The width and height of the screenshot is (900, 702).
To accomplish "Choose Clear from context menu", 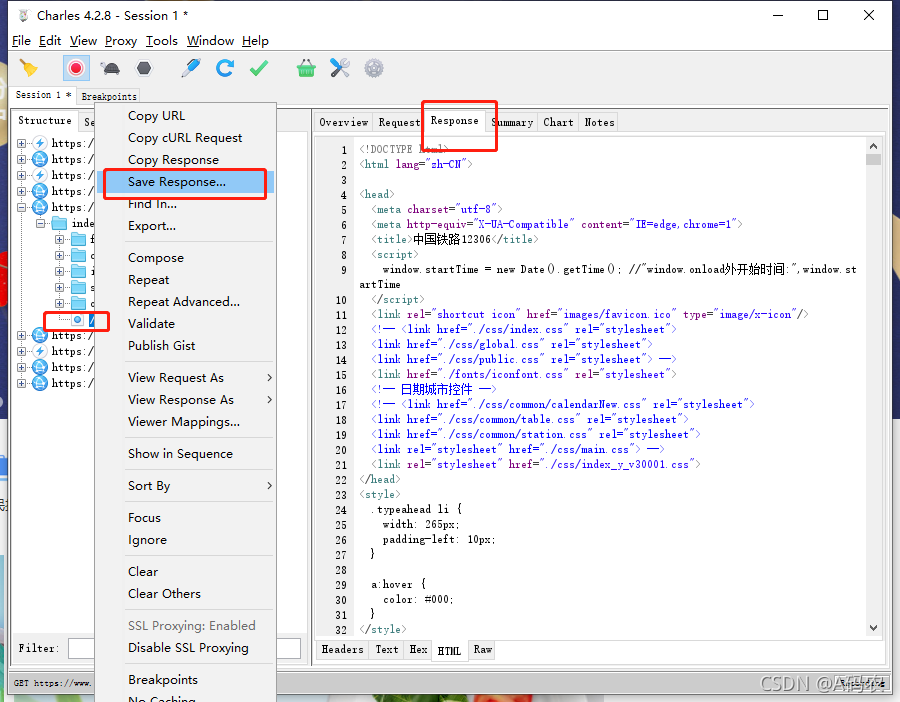I will [x=184, y=572].
